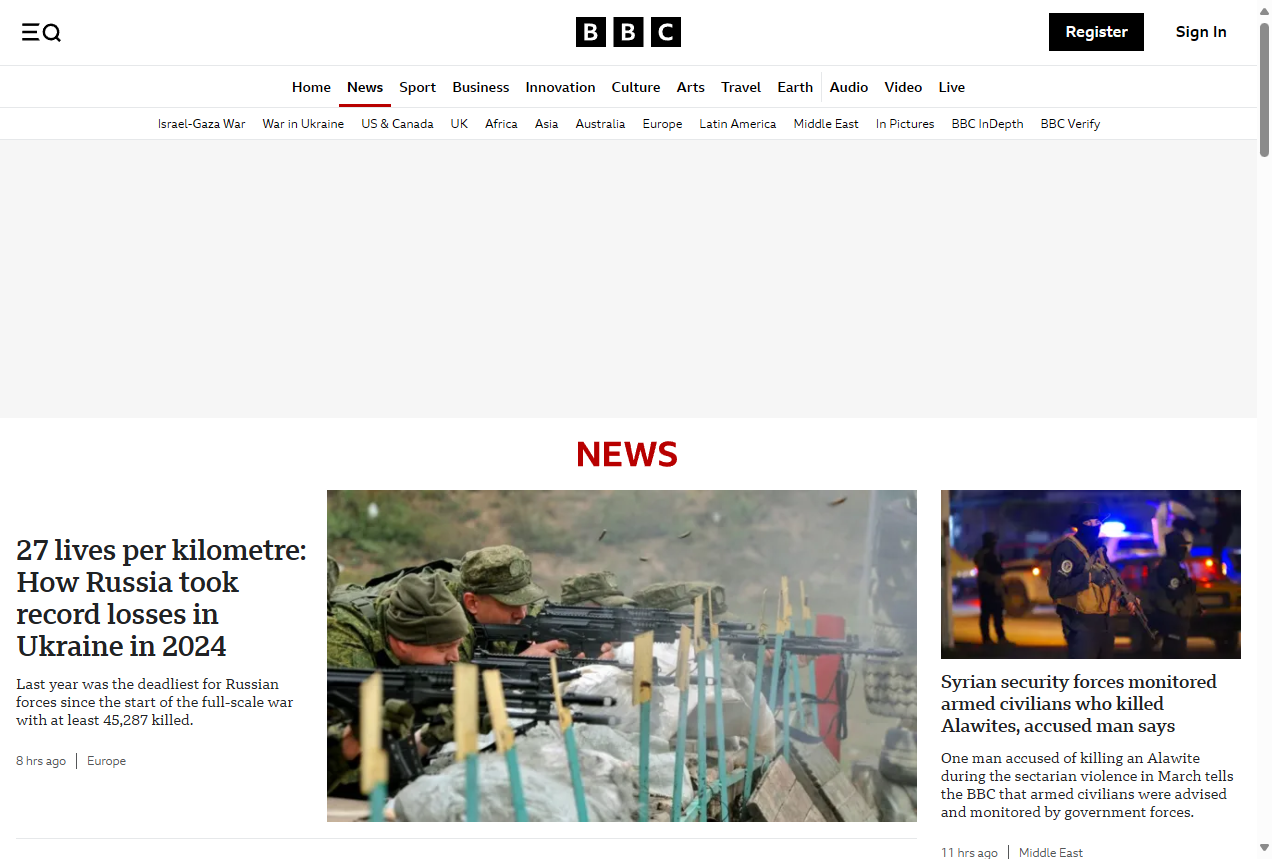
Task: Open the Israel-Gaza War topic
Action: [x=201, y=123]
